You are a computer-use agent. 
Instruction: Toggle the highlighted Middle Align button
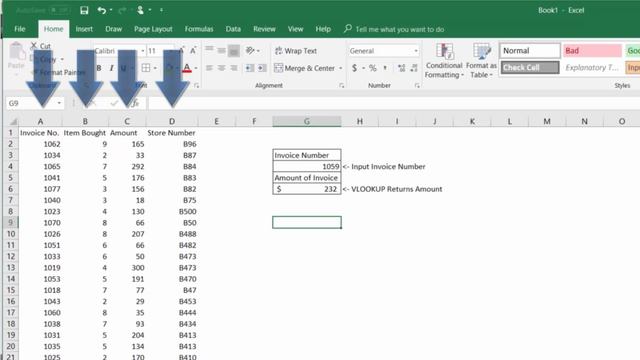point(221,51)
